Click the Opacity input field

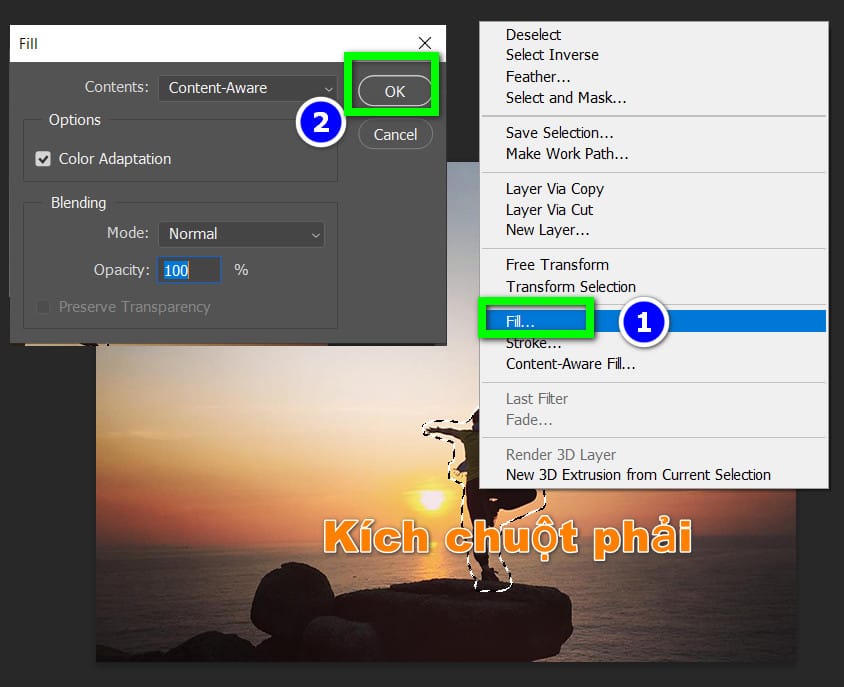coord(190,270)
